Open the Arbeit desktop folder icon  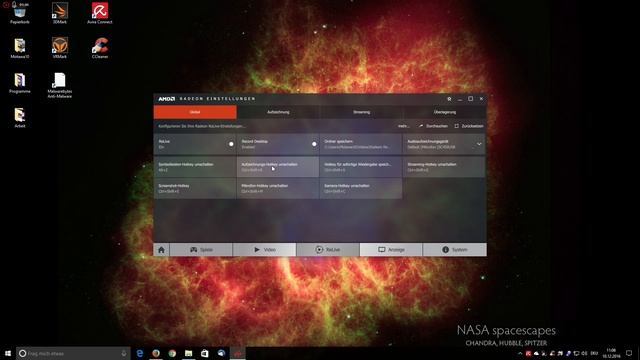pos(20,118)
